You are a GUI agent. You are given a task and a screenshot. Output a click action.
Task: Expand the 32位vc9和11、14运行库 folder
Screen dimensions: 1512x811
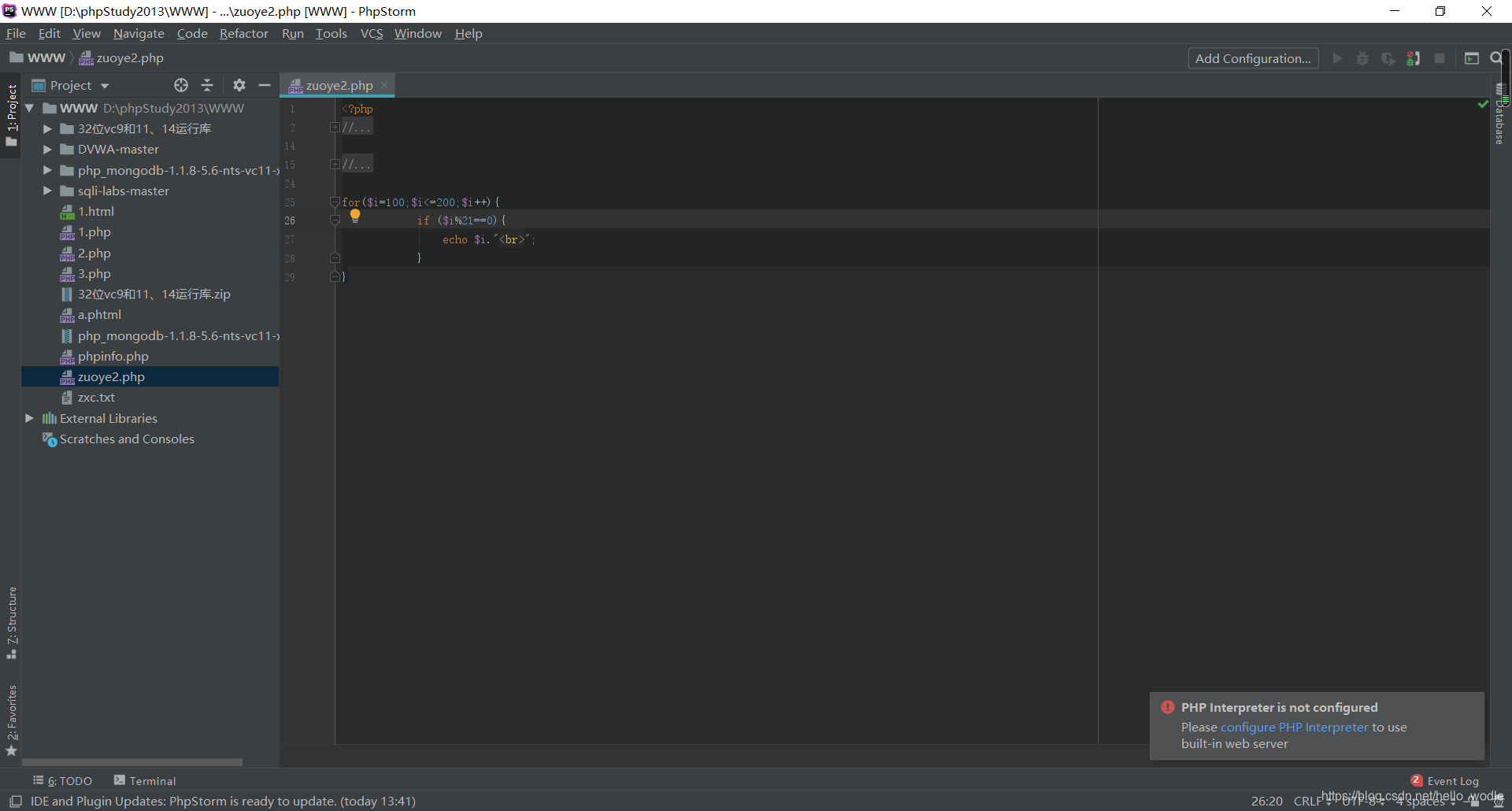[x=47, y=128]
